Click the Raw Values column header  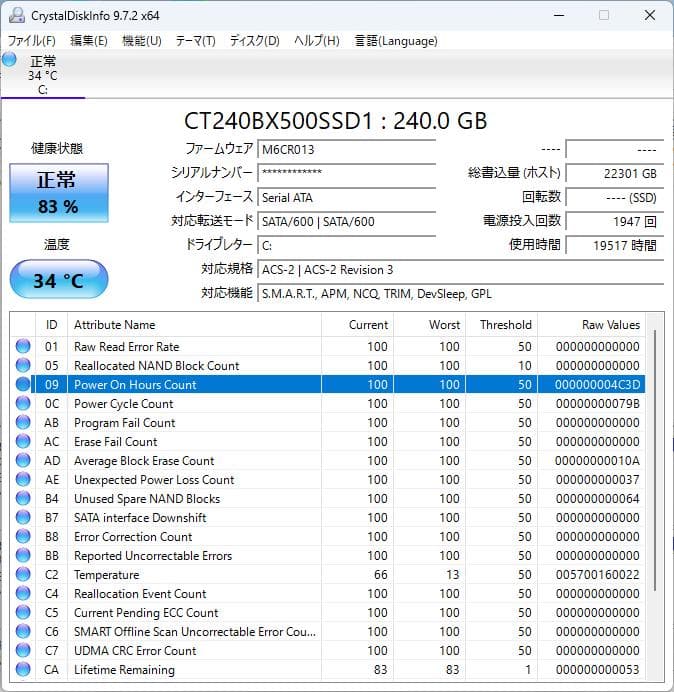(591, 325)
